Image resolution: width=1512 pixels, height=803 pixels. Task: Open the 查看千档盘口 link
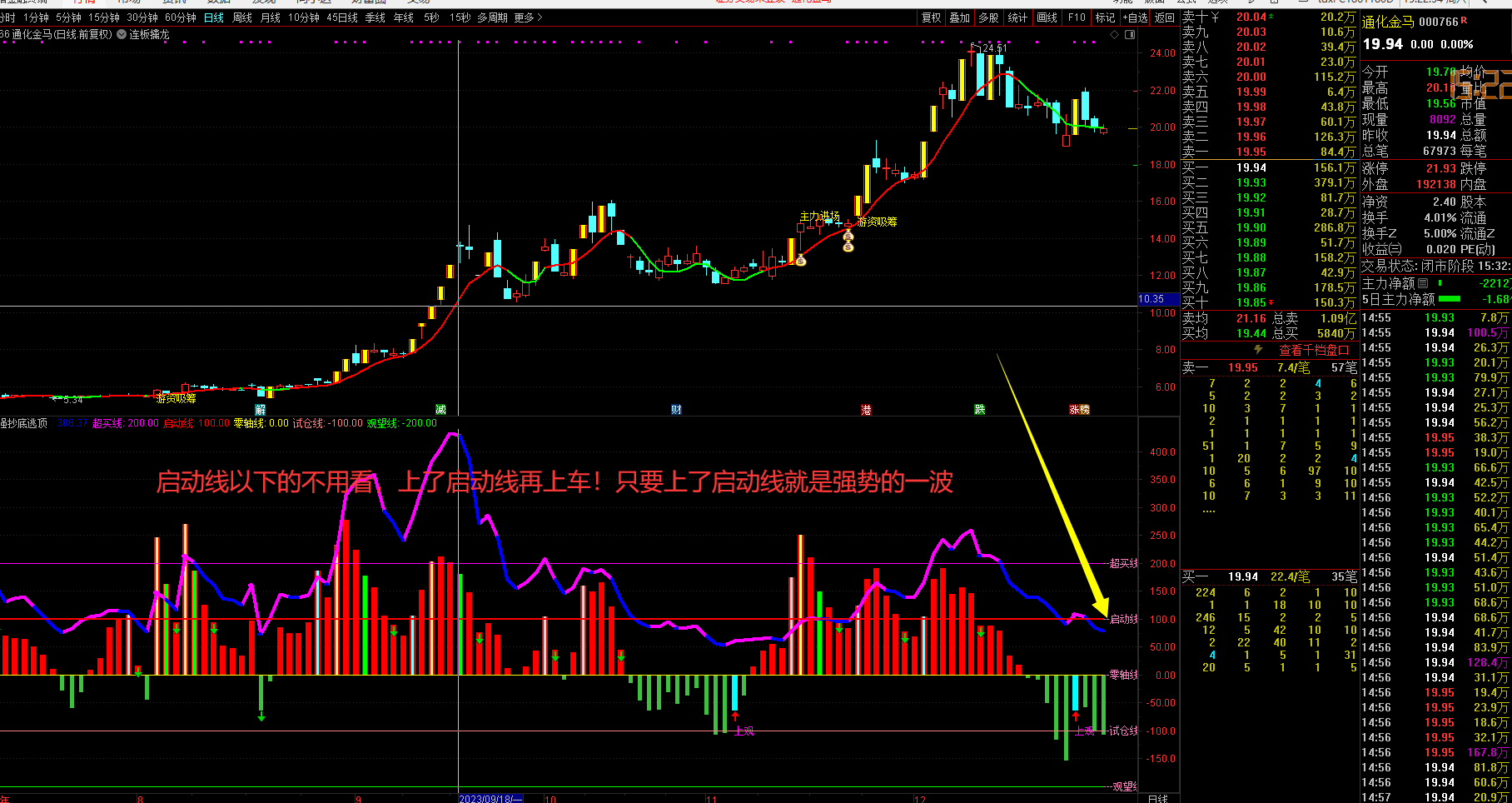coord(1314,351)
